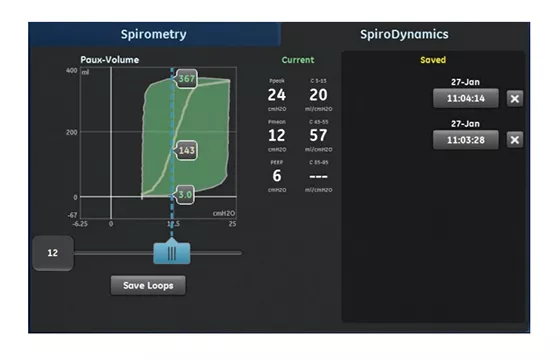Load saved loop from 11:04:14

coord(466,98)
